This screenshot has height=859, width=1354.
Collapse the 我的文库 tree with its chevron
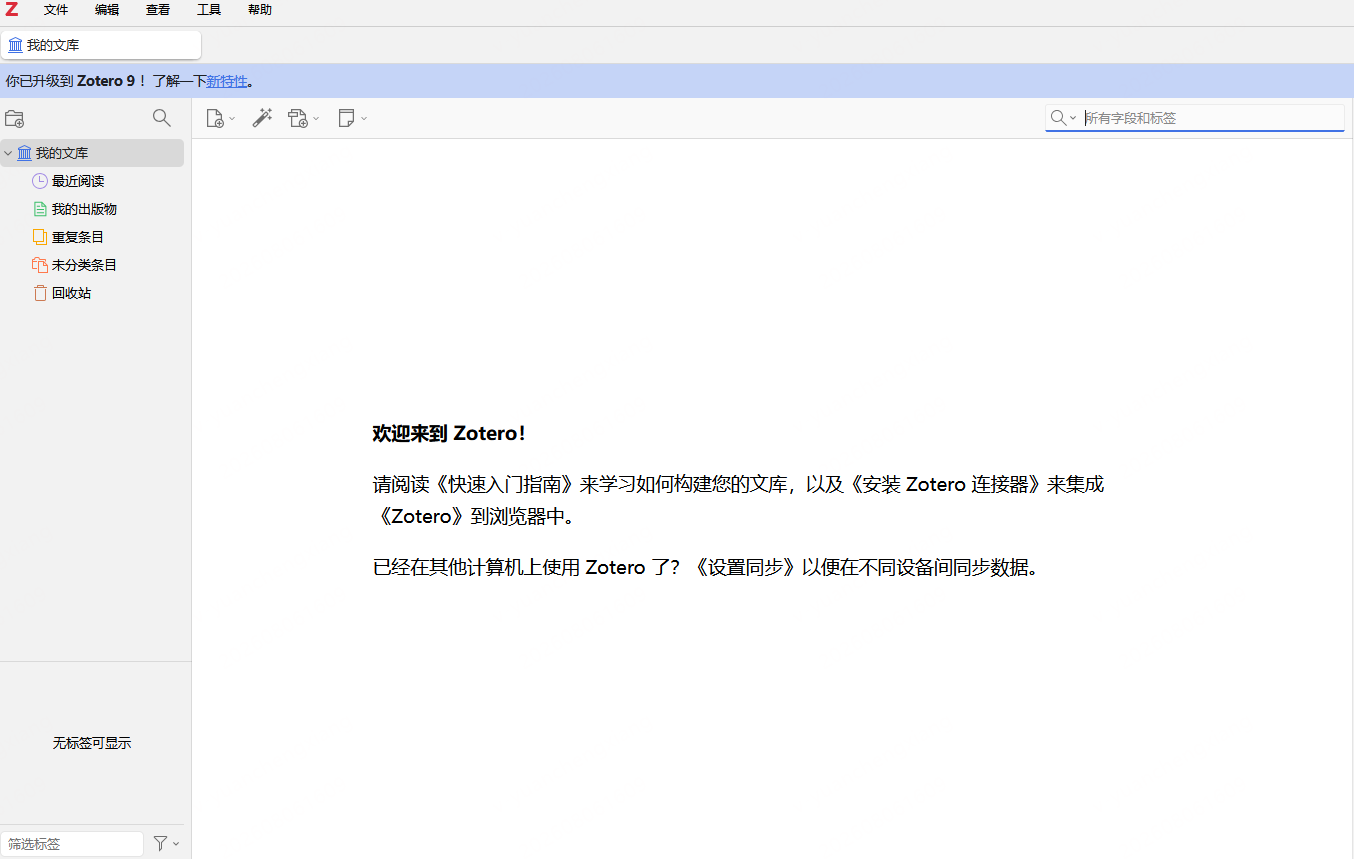click(x=8, y=153)
